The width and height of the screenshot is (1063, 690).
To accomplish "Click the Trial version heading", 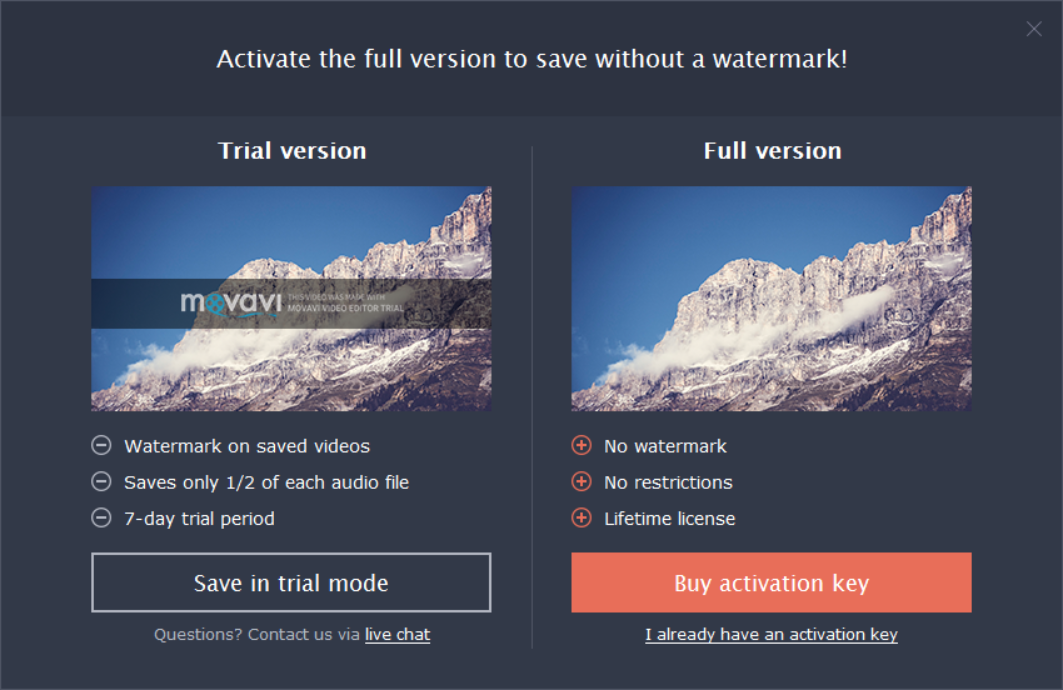I will [292, 150].
